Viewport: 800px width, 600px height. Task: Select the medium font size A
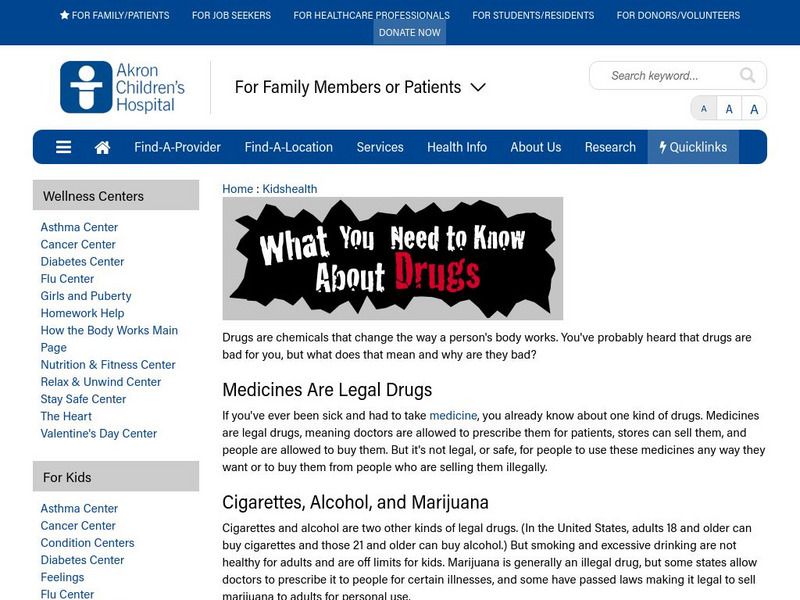coord(729,109)
